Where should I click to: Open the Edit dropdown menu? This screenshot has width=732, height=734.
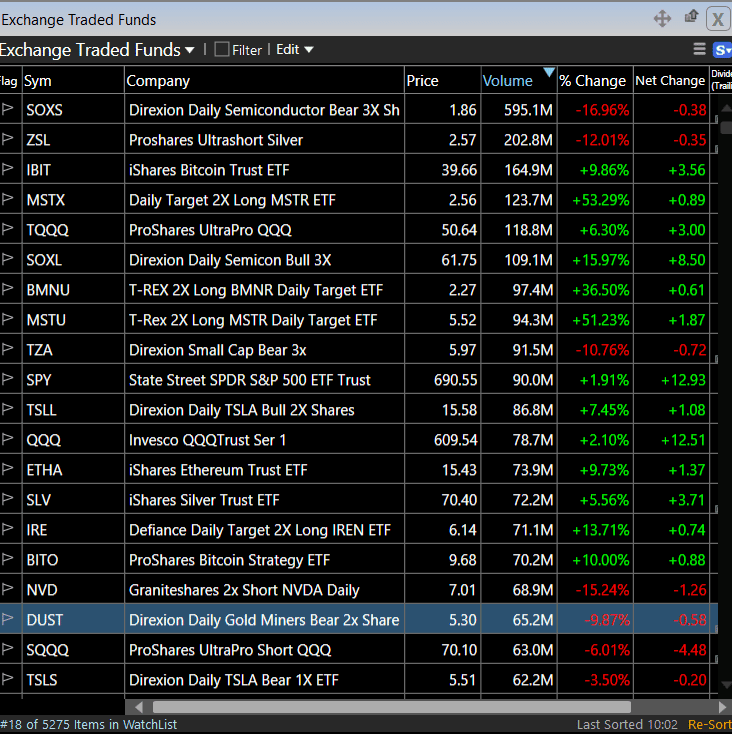coord(294,50)
